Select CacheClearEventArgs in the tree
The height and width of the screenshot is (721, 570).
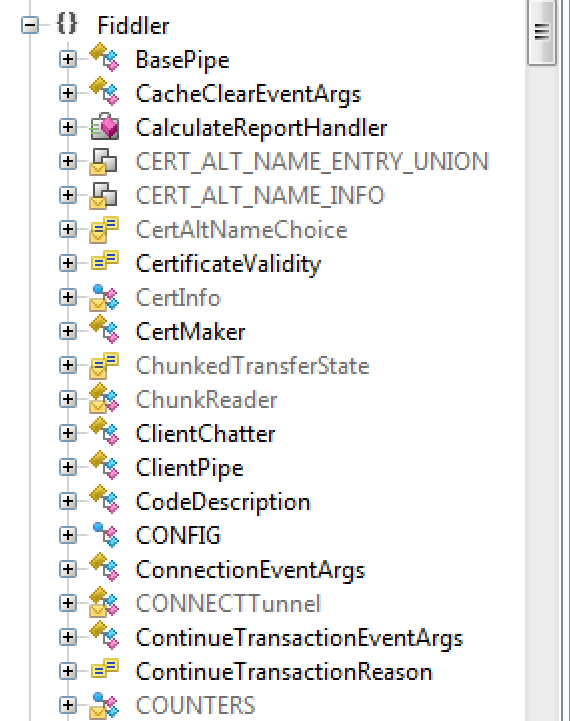[248, 94]
